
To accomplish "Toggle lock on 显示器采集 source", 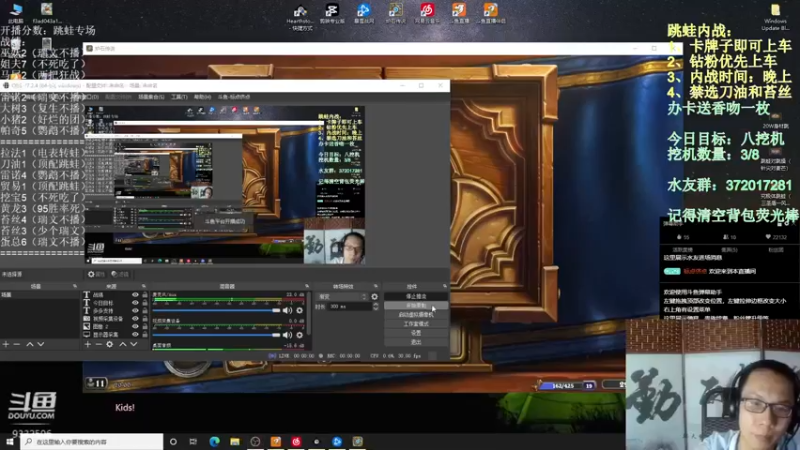I will tap(145, 334).
